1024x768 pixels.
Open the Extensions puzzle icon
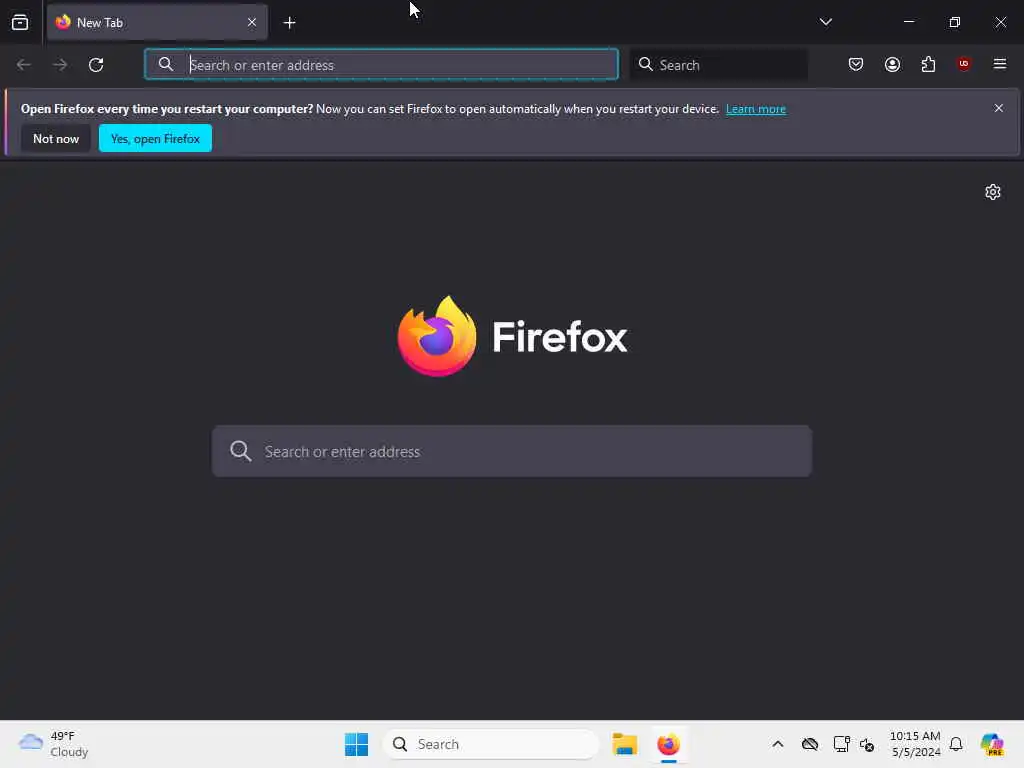[928, 64]
